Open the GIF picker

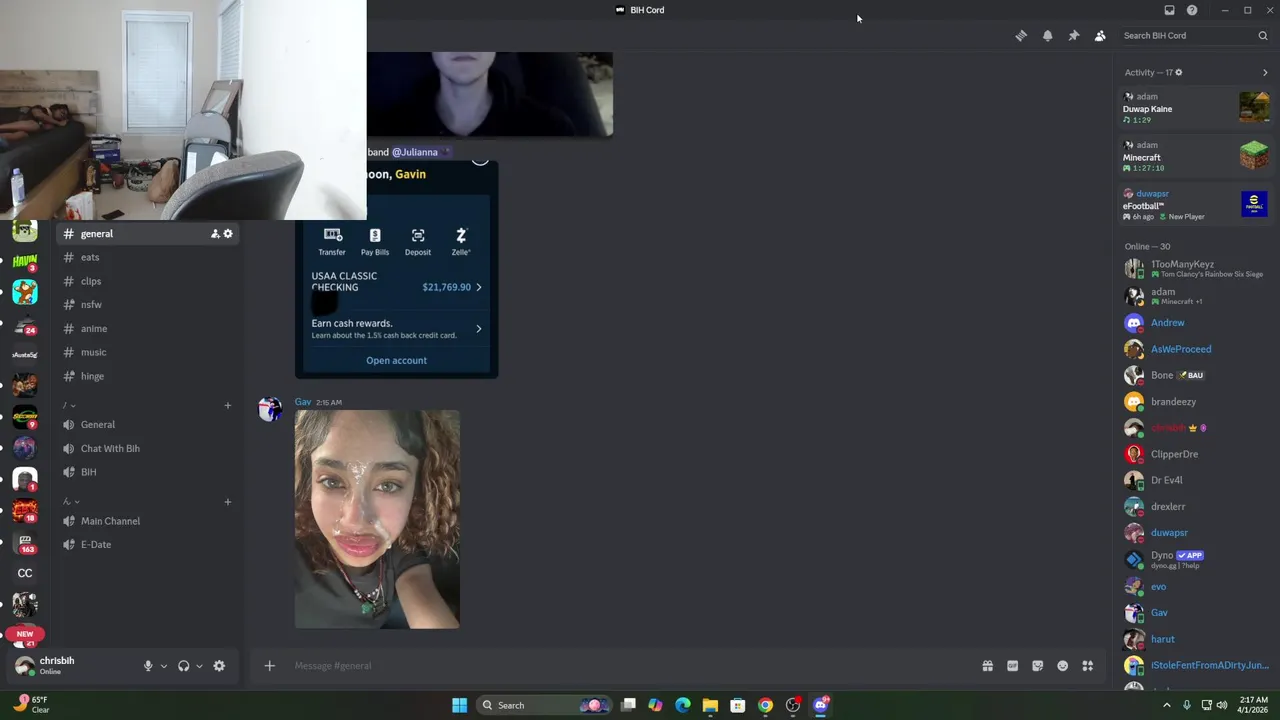coord(1012,666)
